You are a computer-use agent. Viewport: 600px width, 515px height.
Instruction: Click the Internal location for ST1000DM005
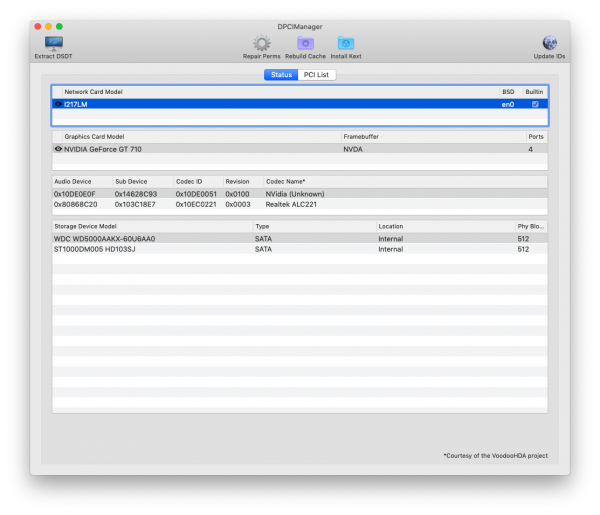[391, 249]
